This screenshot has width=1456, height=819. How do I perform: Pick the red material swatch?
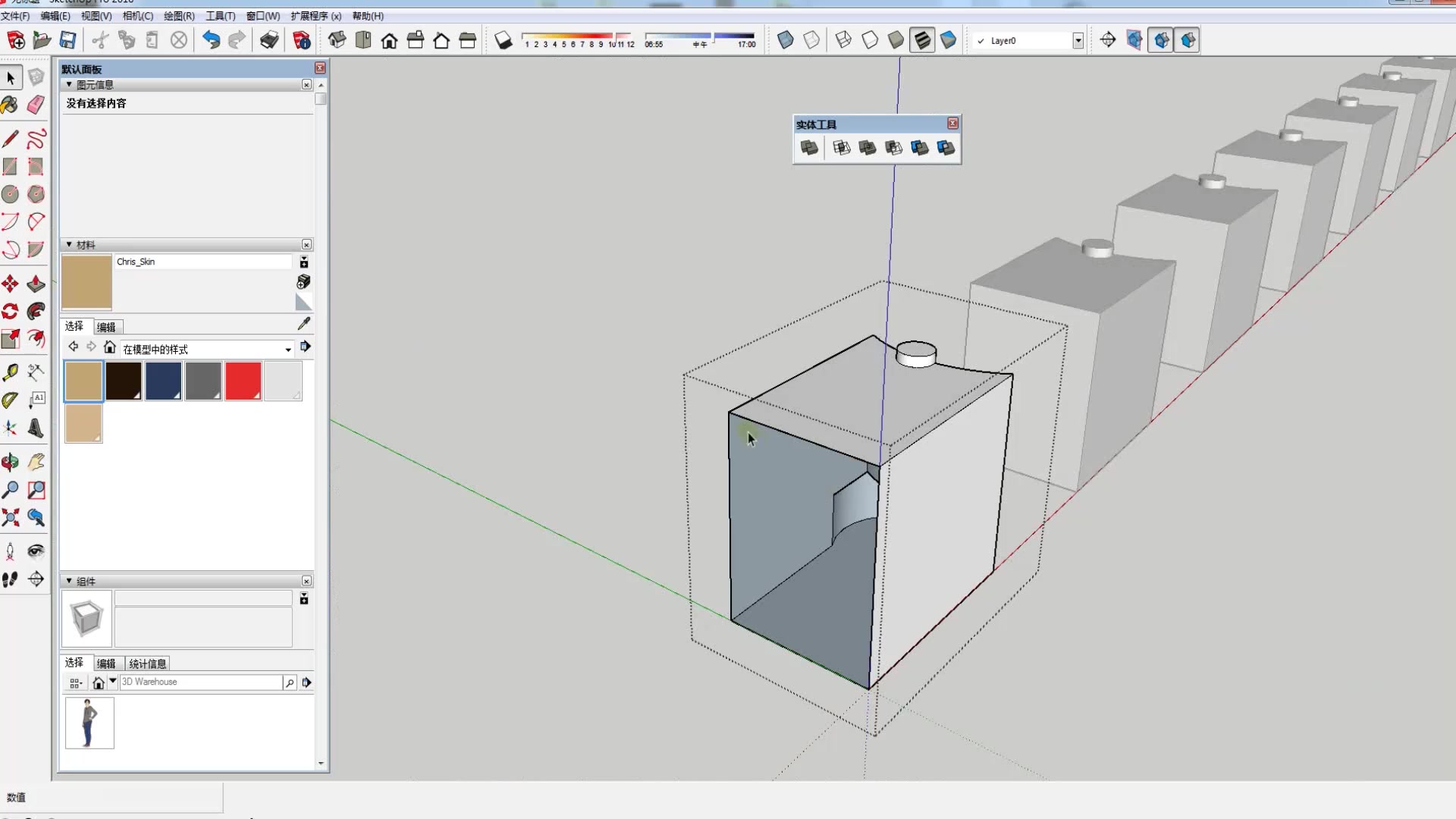[x=243, y=380]
